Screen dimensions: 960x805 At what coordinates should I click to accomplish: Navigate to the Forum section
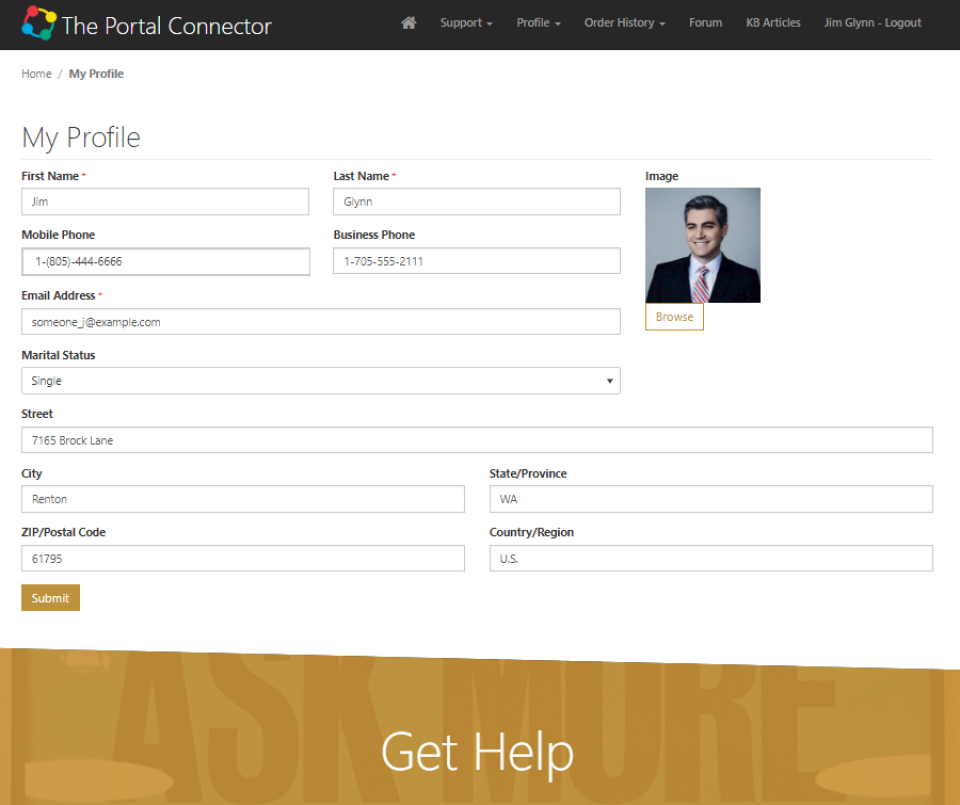tap(705, 22)
